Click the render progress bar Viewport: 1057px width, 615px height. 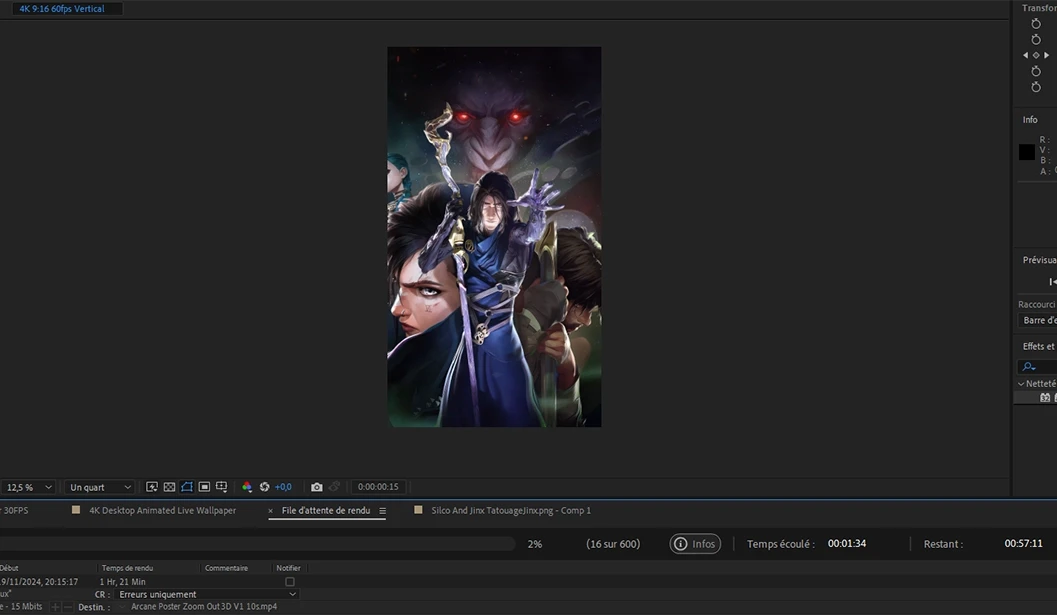pyautogui.click(x=258, y=544)
